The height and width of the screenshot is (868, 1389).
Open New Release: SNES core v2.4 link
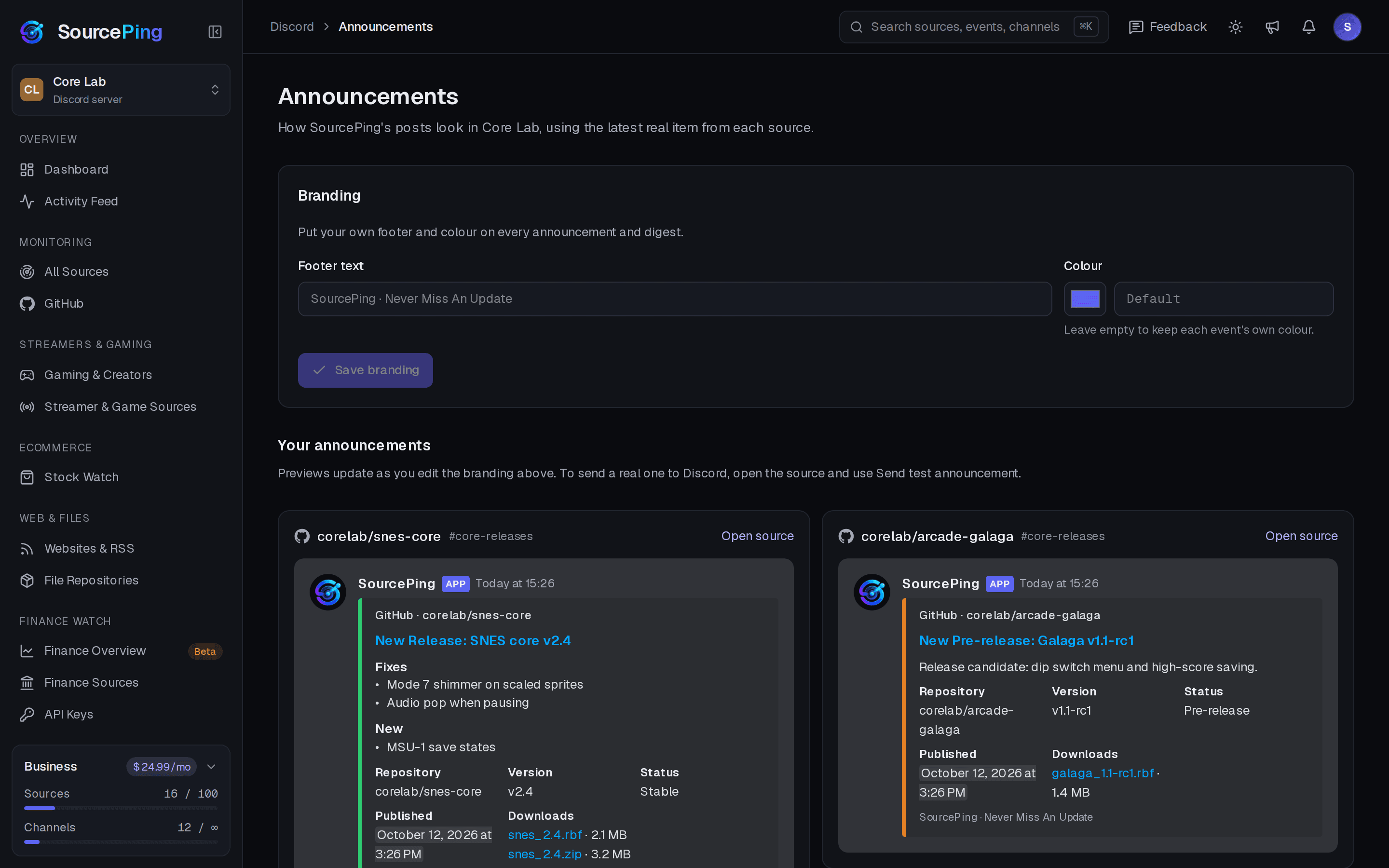point(472,641)
